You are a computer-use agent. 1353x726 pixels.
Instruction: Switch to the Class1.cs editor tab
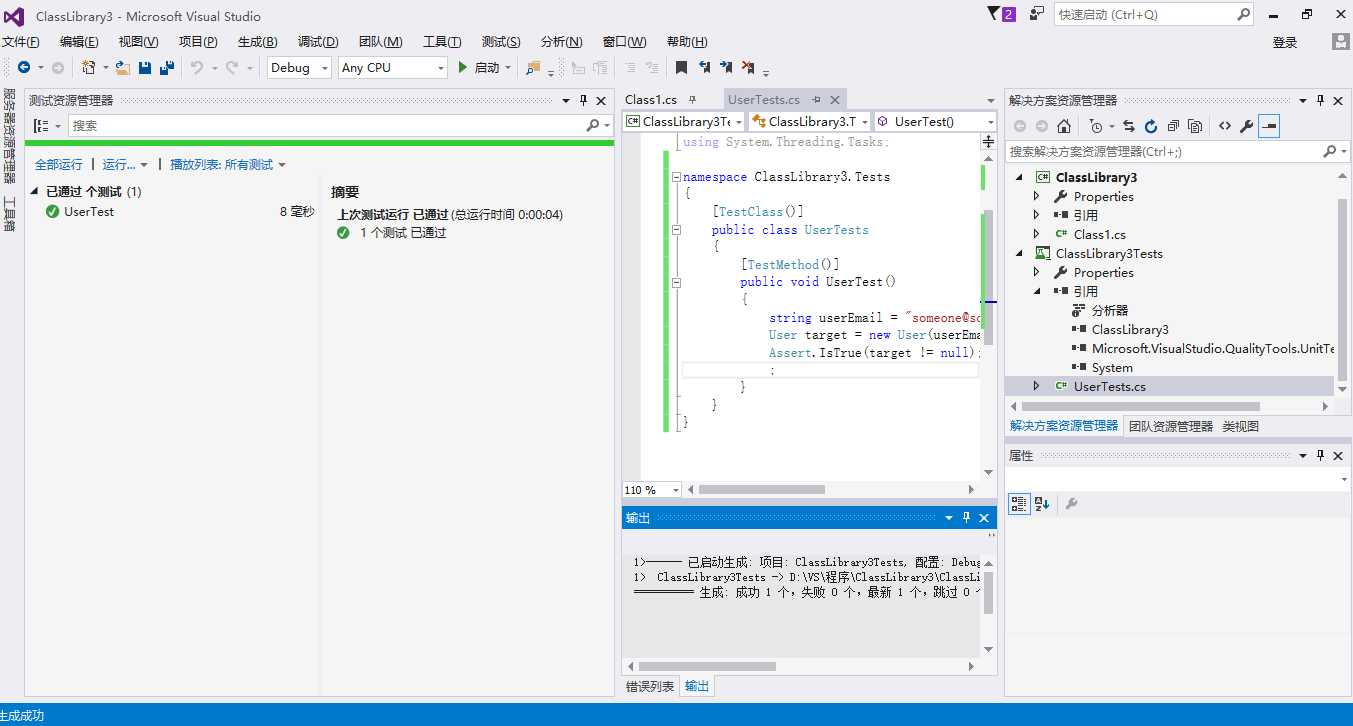coord(651,99)
